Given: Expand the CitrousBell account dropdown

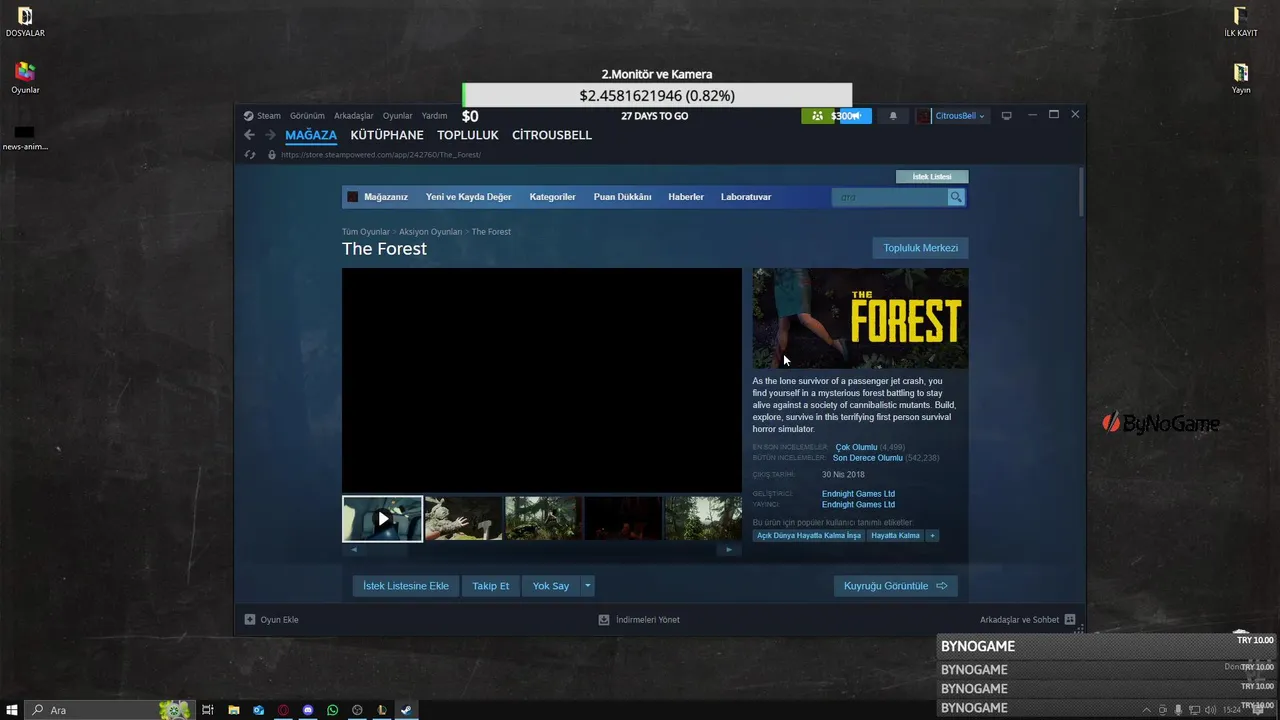Looking at the screenshot, I should point(959,116).
